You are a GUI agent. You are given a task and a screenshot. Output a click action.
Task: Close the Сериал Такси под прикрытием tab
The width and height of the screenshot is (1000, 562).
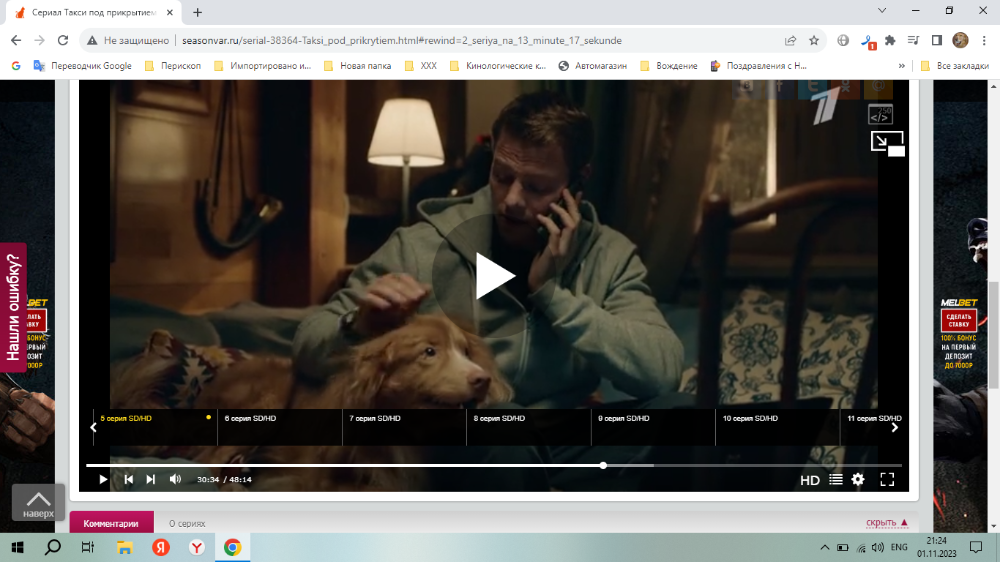click(x=170, y=12)
